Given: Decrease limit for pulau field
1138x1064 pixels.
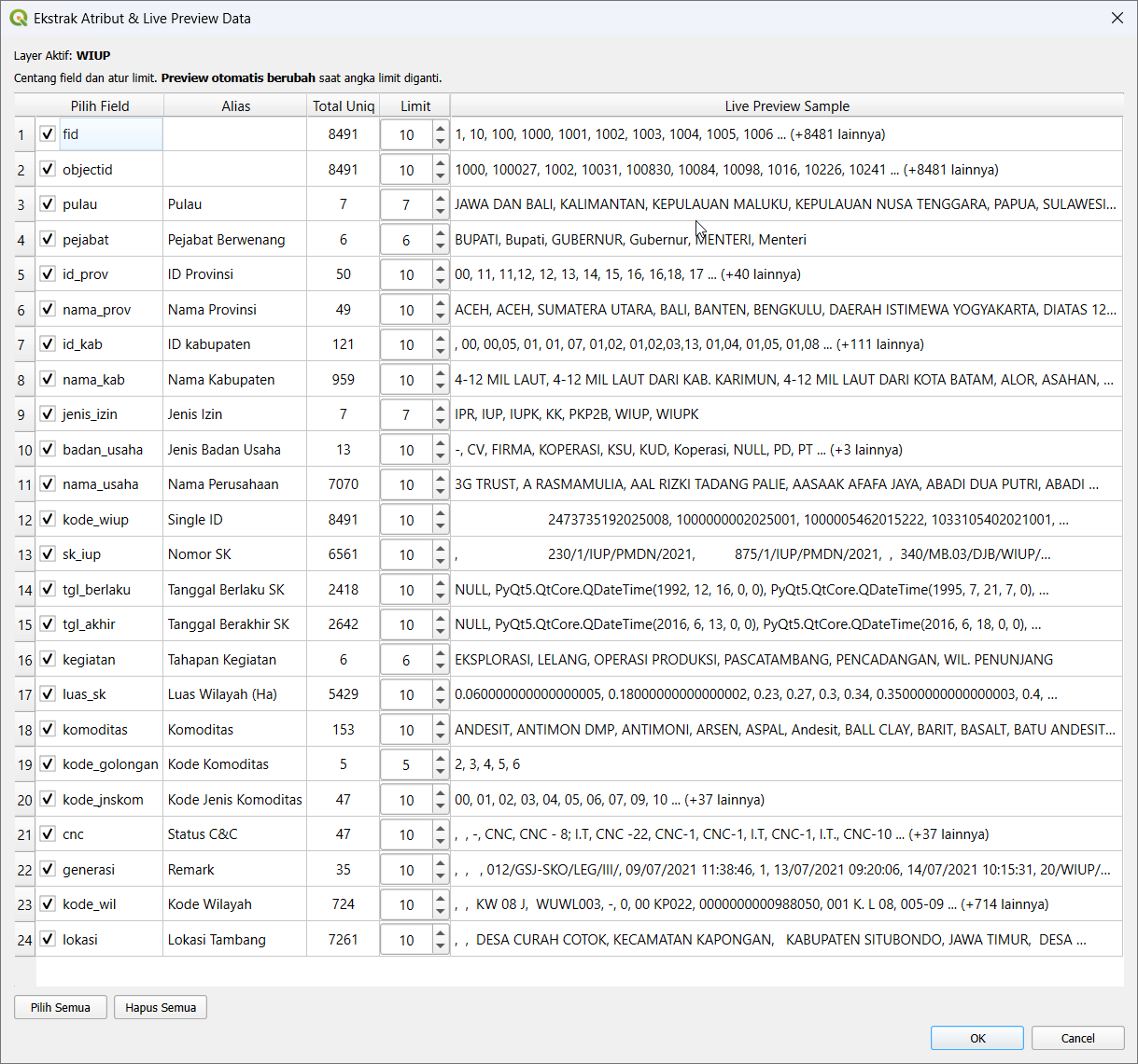Looking at the screenshot, I should (440, 211).
